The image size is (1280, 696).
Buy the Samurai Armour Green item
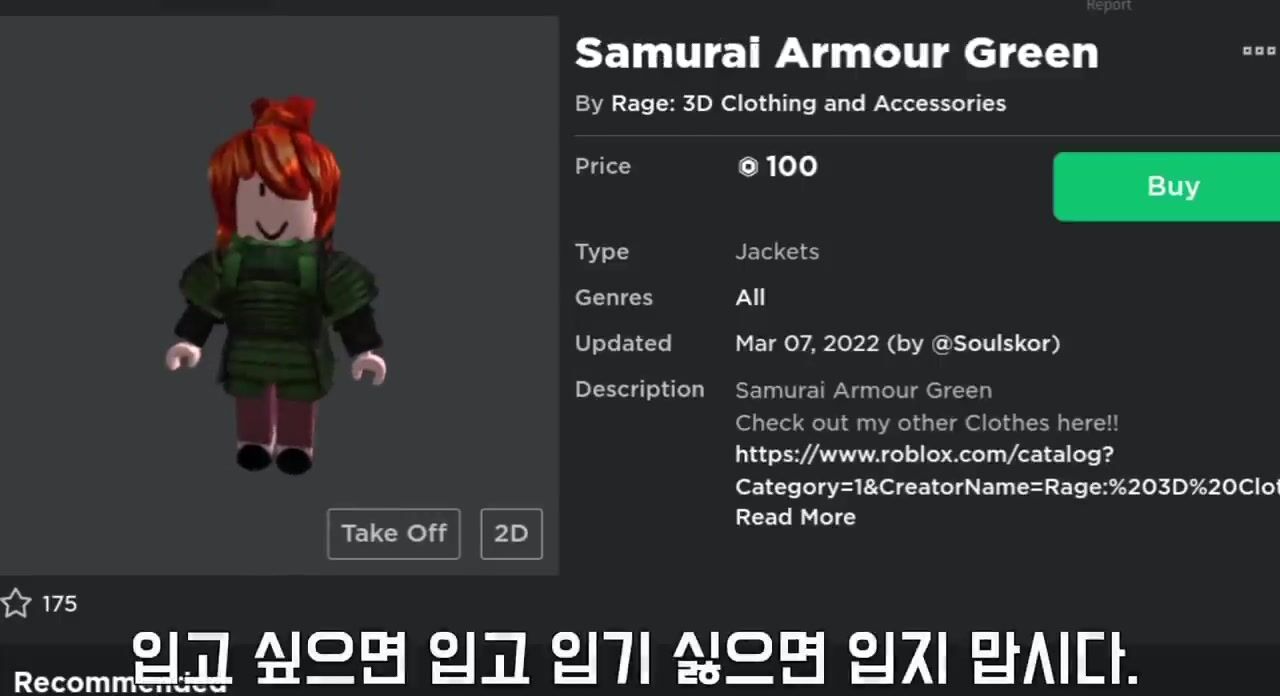[x=1167, y=187]
